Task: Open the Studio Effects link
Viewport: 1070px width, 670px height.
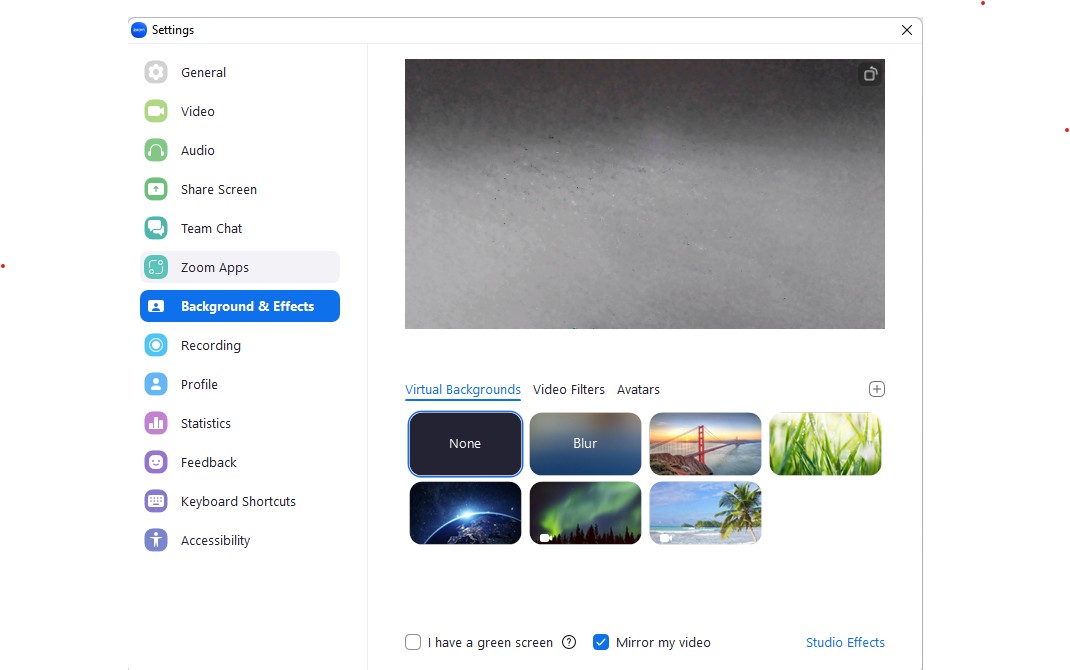Action: tap(845, 642)
